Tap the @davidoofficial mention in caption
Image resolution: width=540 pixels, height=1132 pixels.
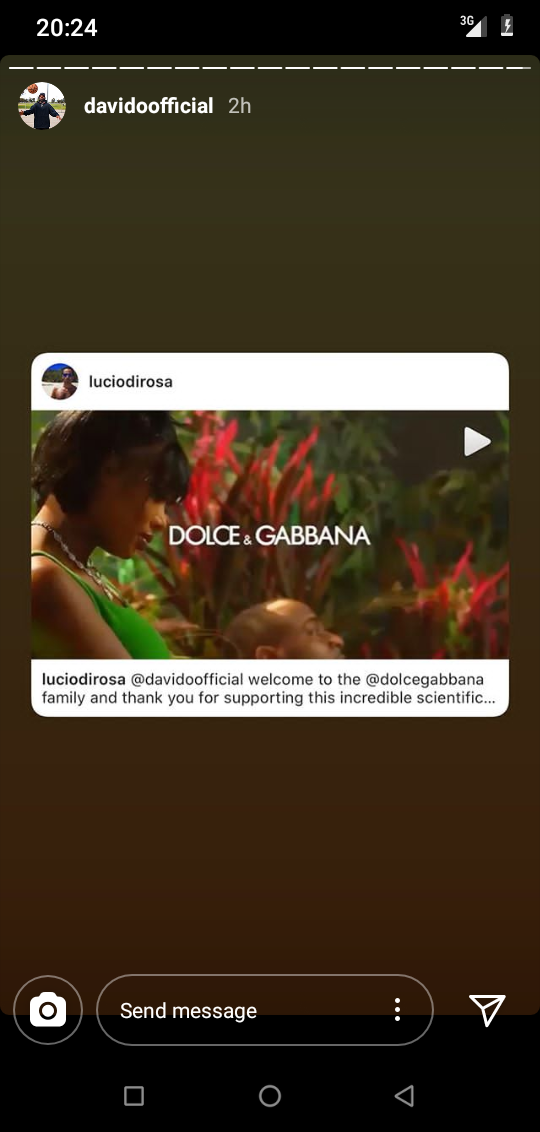[x=187, y=679]
